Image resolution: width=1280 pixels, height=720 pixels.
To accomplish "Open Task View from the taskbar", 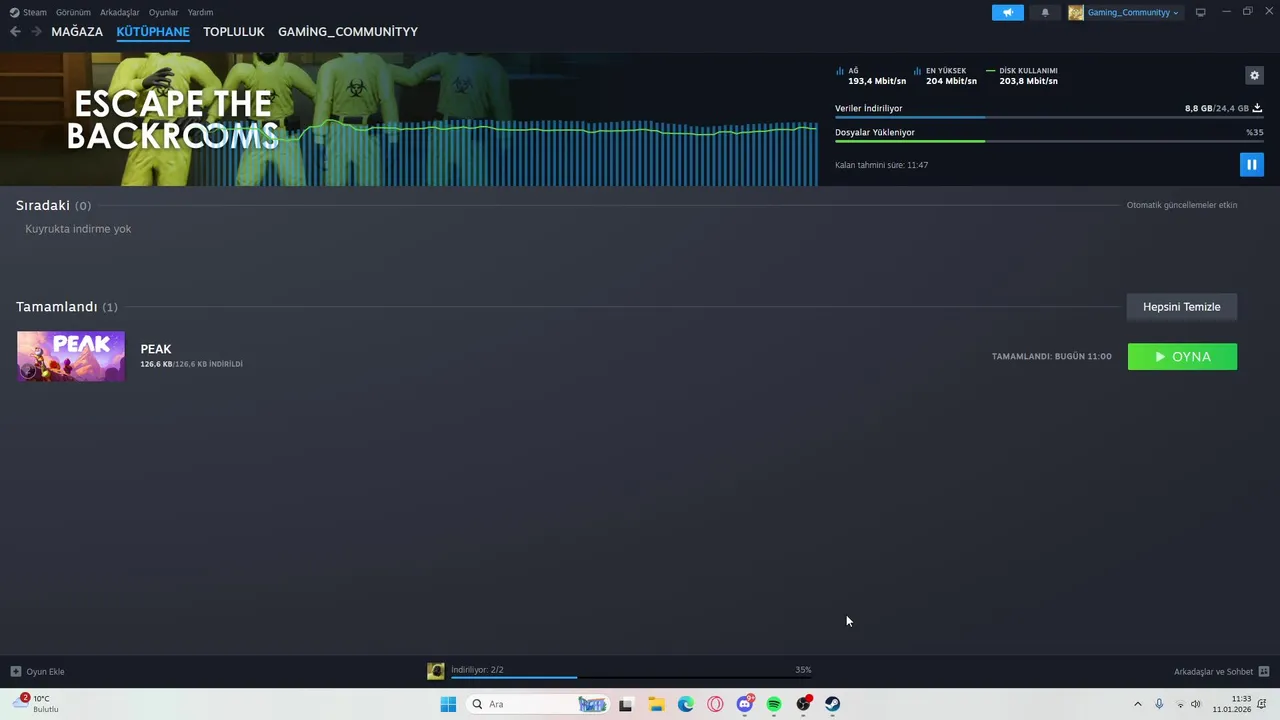I will click(626, 704).
